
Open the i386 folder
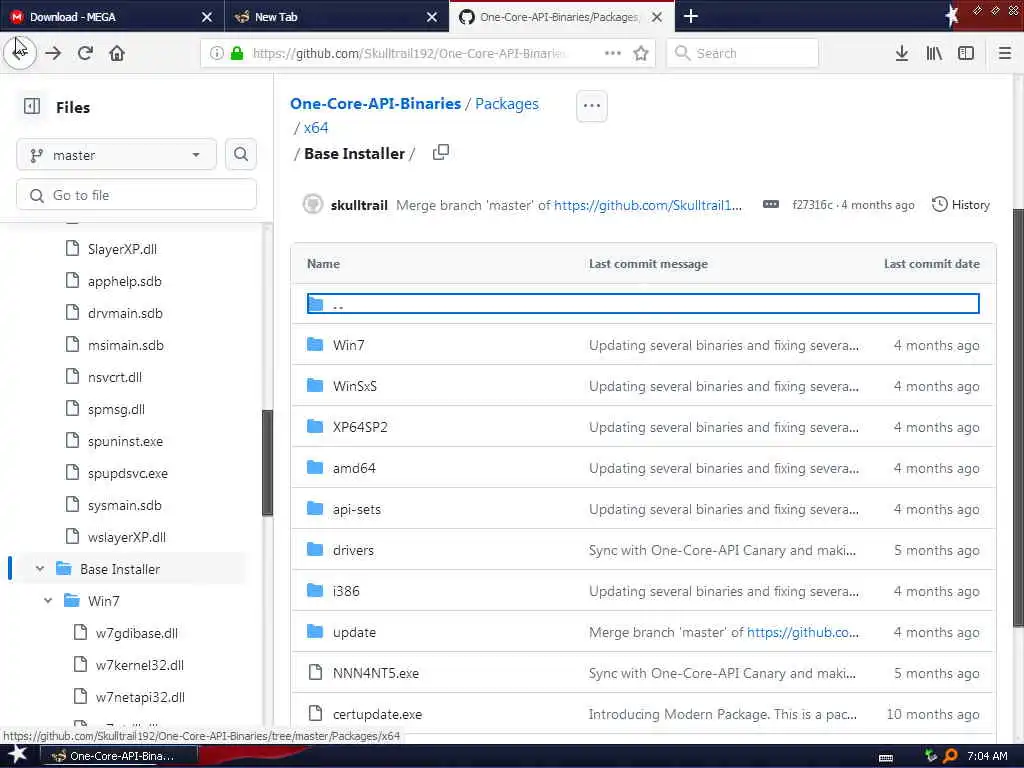[346, 591]
